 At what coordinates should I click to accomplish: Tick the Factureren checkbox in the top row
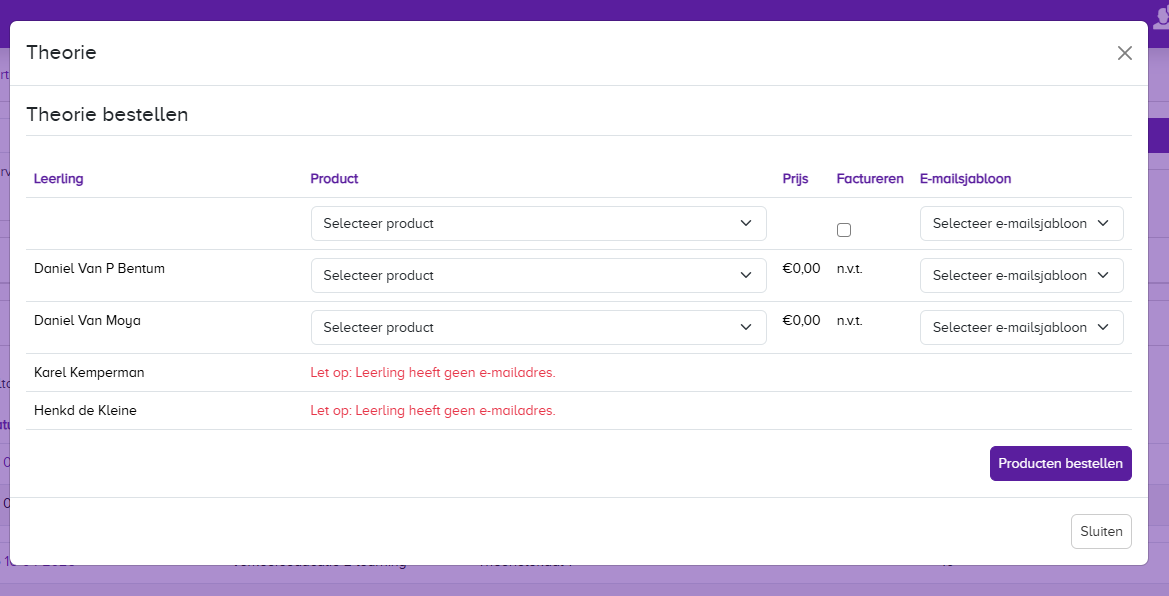pyautogui.click(x=844, y=230)
